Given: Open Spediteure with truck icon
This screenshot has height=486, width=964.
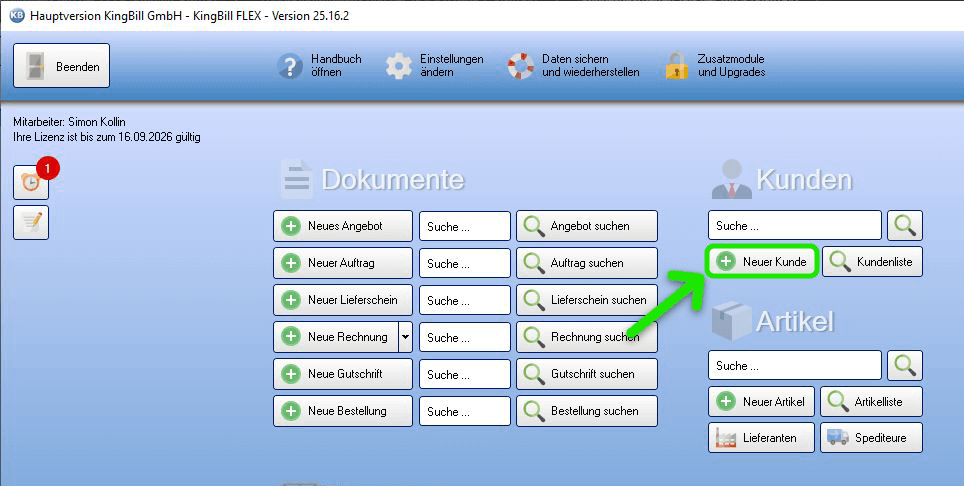Looking at the screenshot, I should click(x=871, y=437).
